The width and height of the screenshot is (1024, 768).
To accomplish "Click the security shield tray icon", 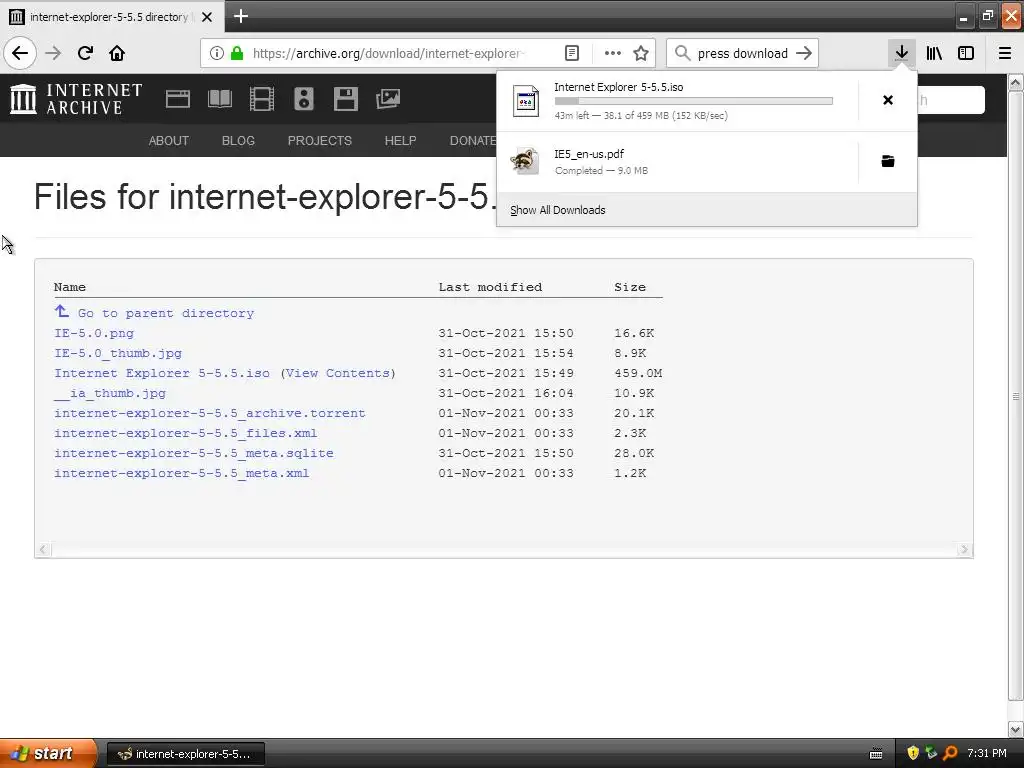I will 913,754.
